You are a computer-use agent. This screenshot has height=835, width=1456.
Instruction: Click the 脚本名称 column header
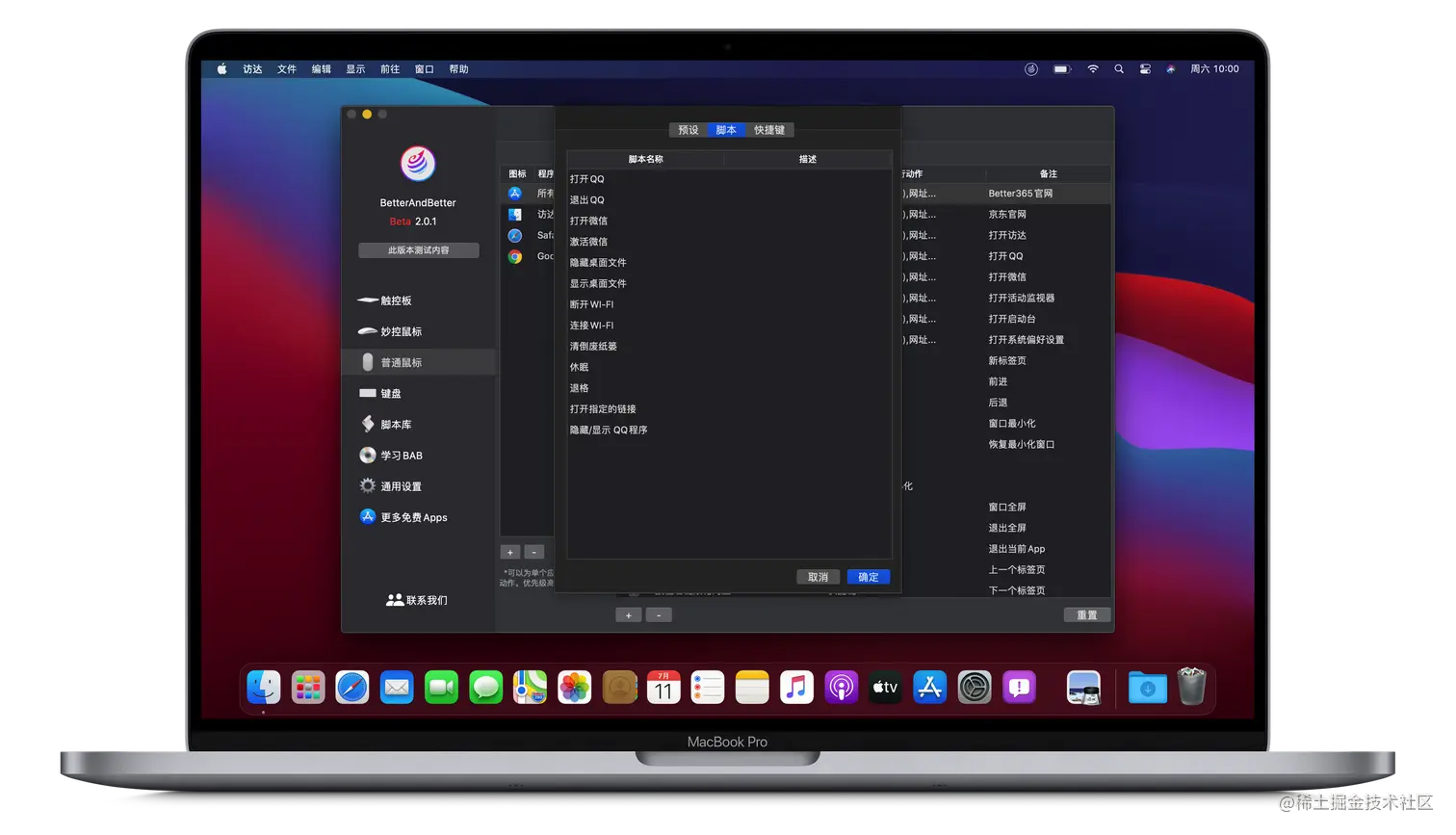645,160
